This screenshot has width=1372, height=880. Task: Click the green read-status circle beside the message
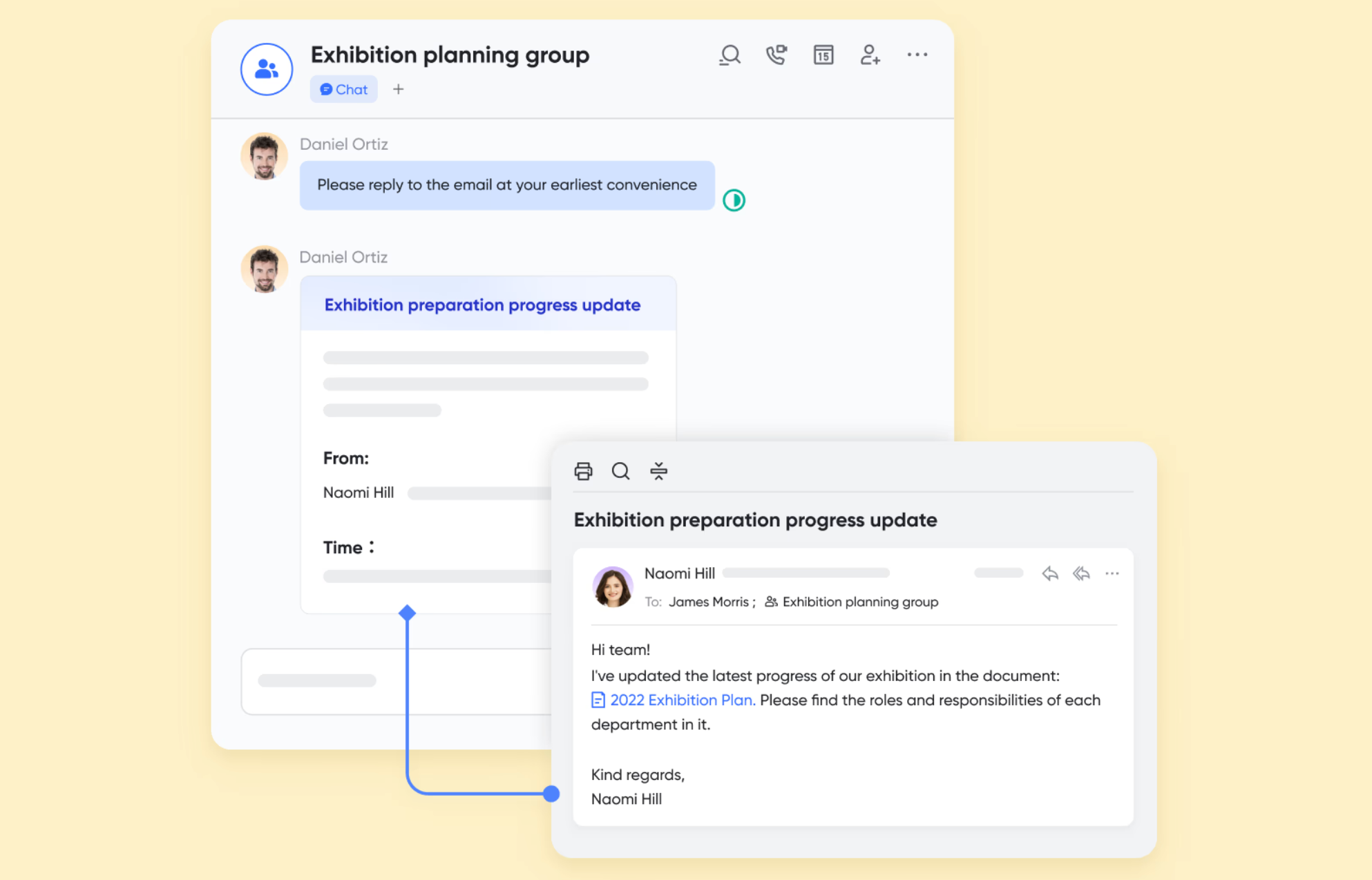click(734, 200)
